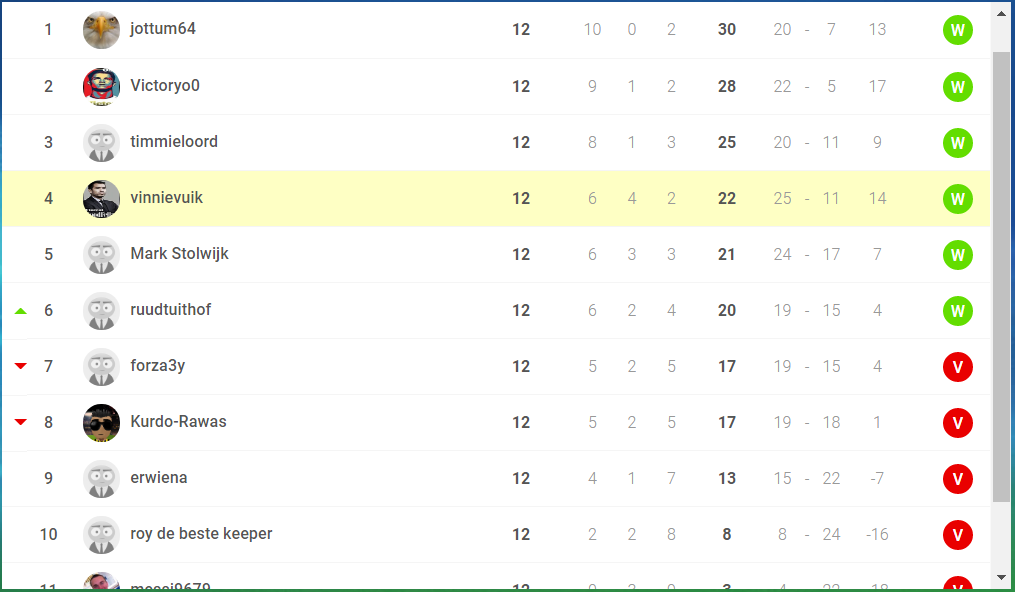The height and width of the screenshot is (592, 1015).
Task: Click the red V badge for forza3y
Action: pyautogui.click(x=957, y=367)
